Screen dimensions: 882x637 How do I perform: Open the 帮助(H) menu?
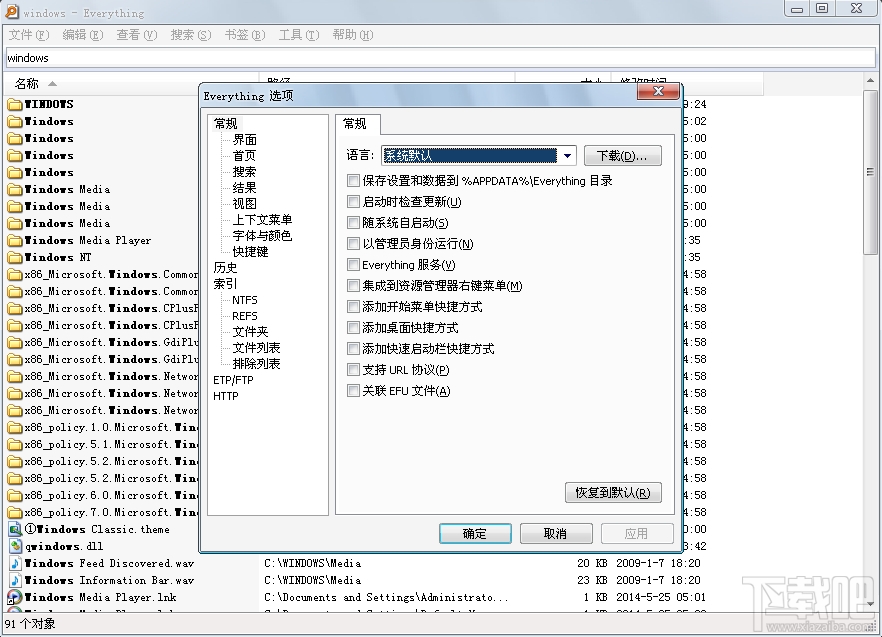(353, 35)
